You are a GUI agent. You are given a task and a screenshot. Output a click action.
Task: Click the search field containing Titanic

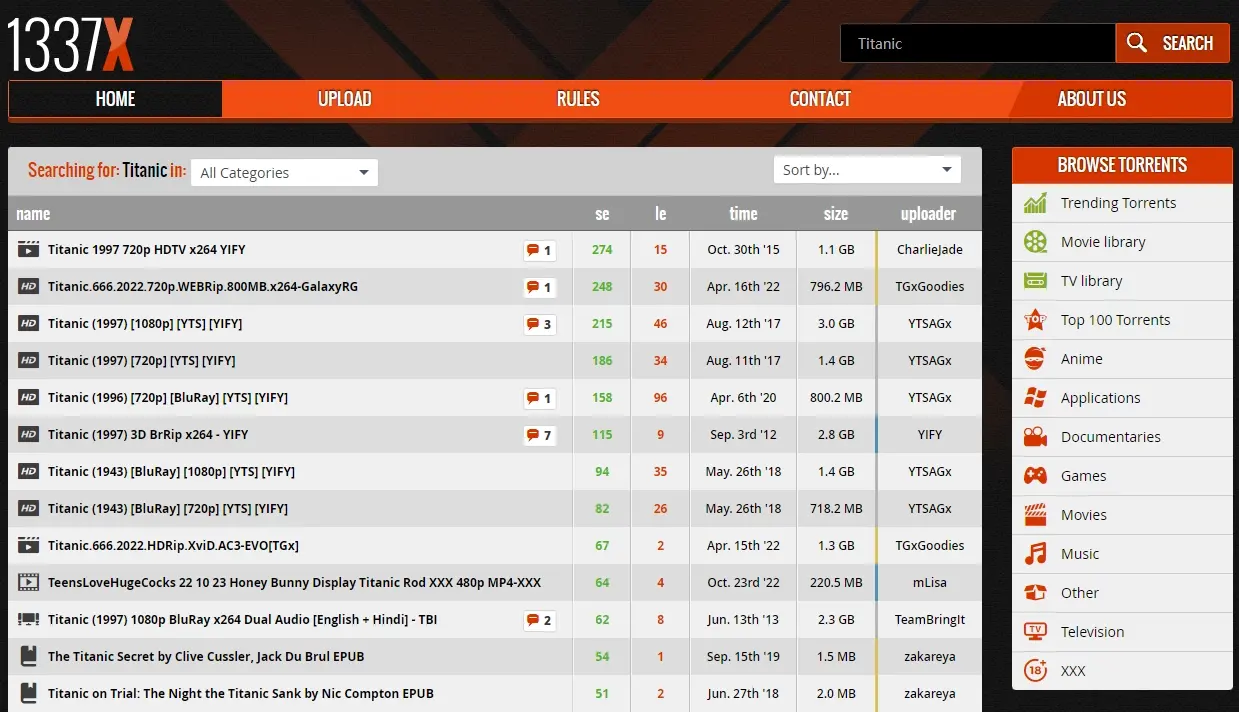click(976, 44)
